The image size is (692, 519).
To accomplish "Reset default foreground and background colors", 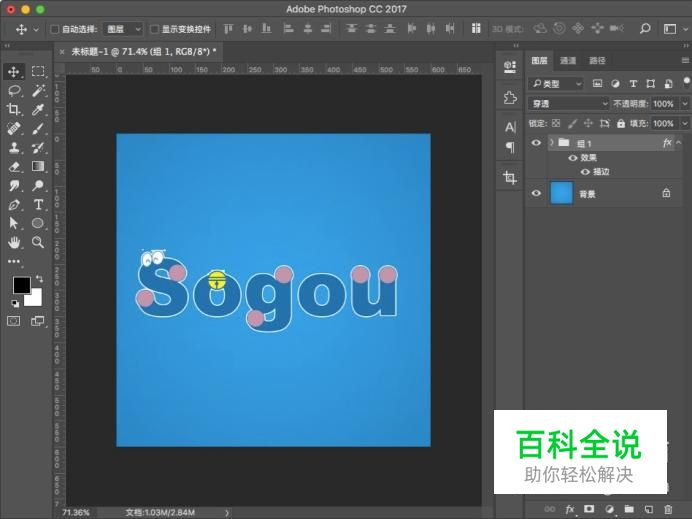I will pyautogui.click(x=15, y=303).
